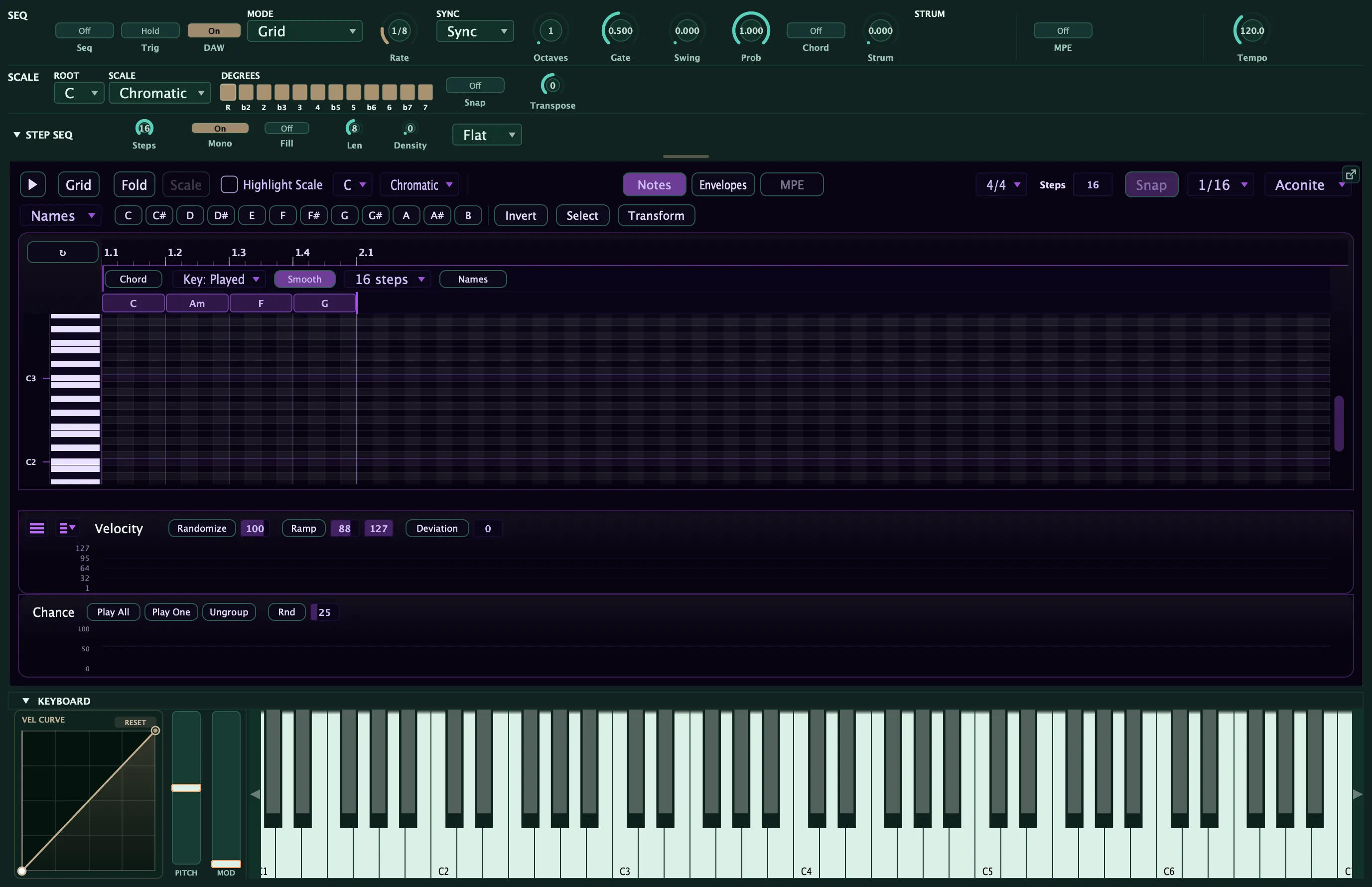Click the PITCH wheel slider handle

click(x=186, y=788)
